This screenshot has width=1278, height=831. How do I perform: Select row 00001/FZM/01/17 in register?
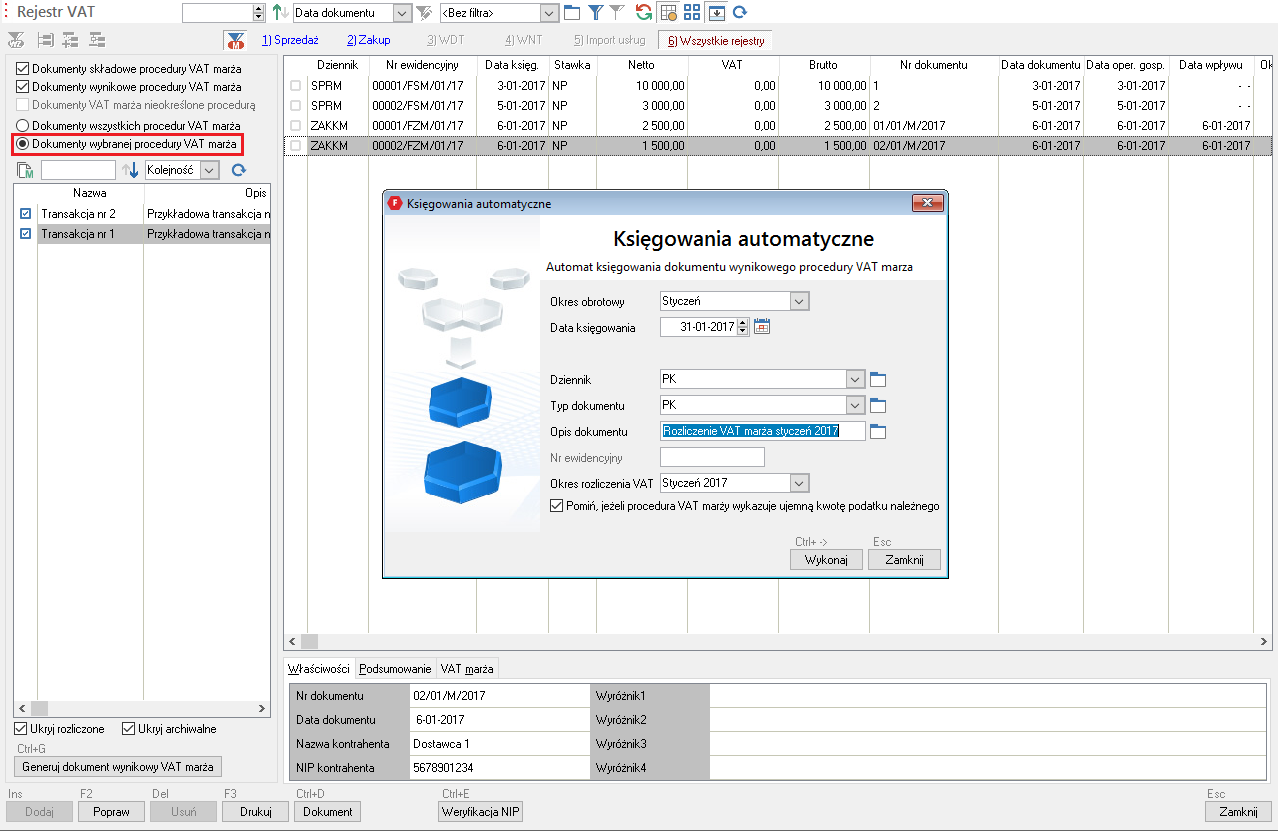[x=780, y=125]
